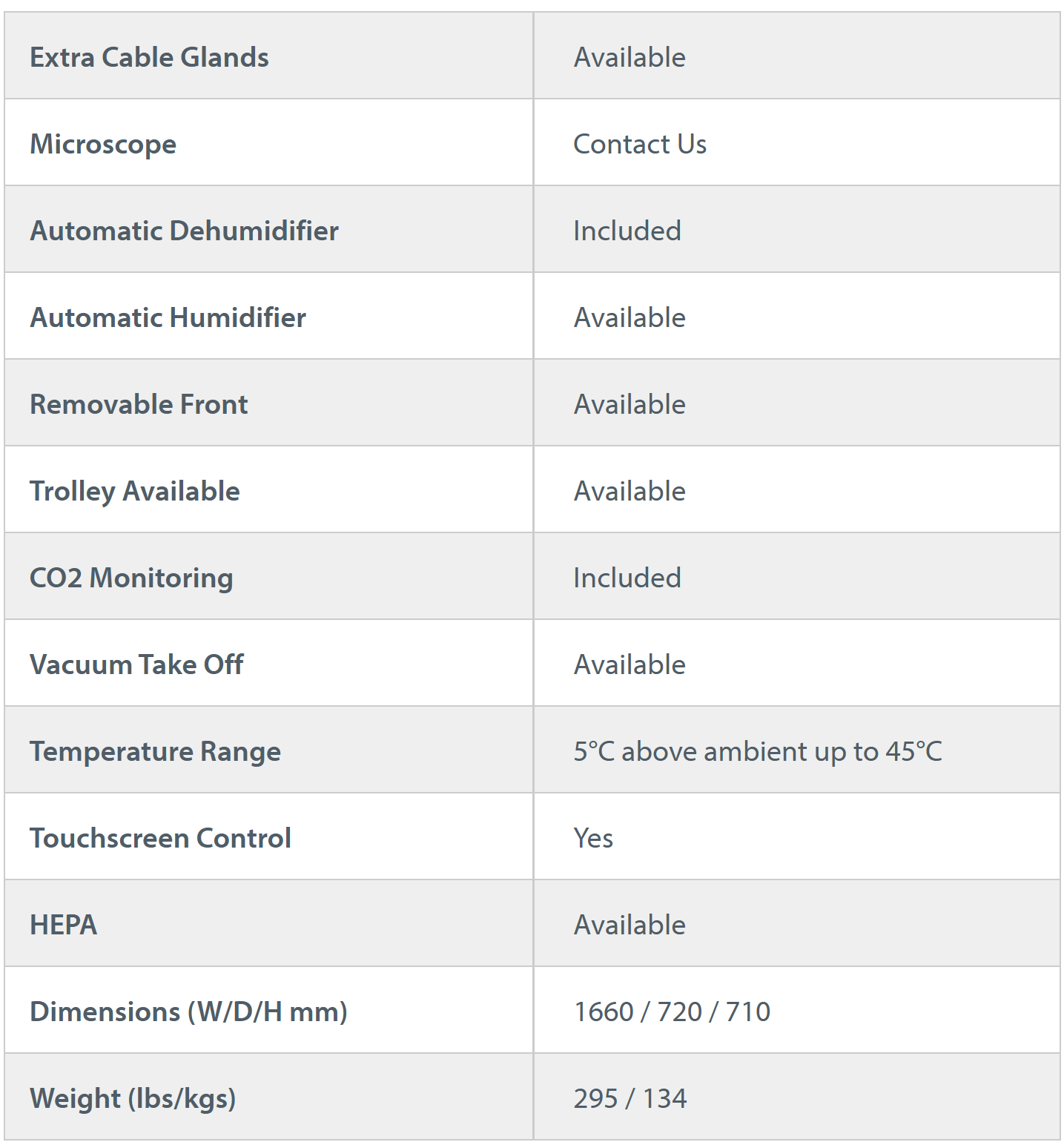Screen dimensions: 1064x1142
Task: Select the 'Trolley Available' label
Action: [134, 491]
